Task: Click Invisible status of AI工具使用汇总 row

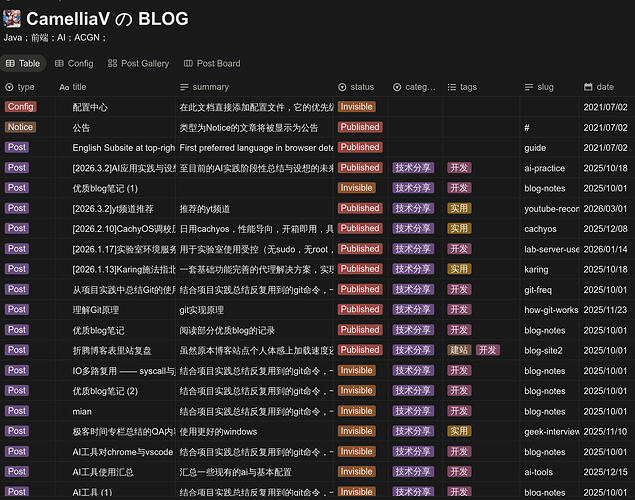Action: pyautogui.click(x=356, y=472)
